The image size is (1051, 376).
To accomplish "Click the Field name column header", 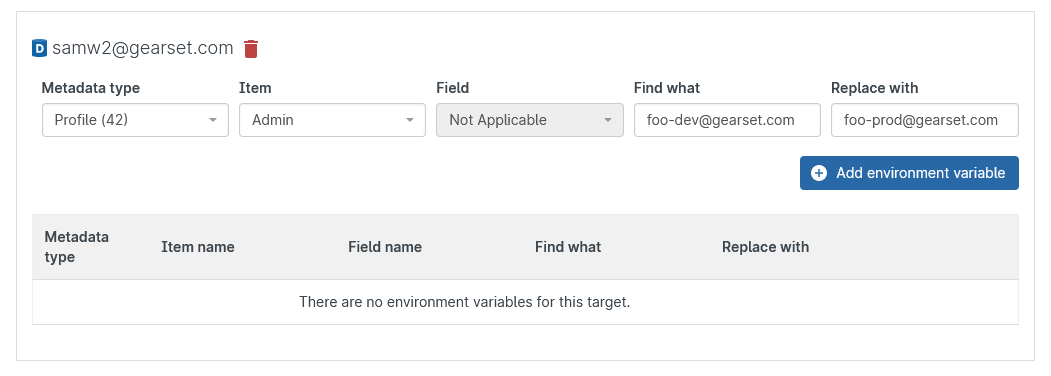I will tap(385, 247).
